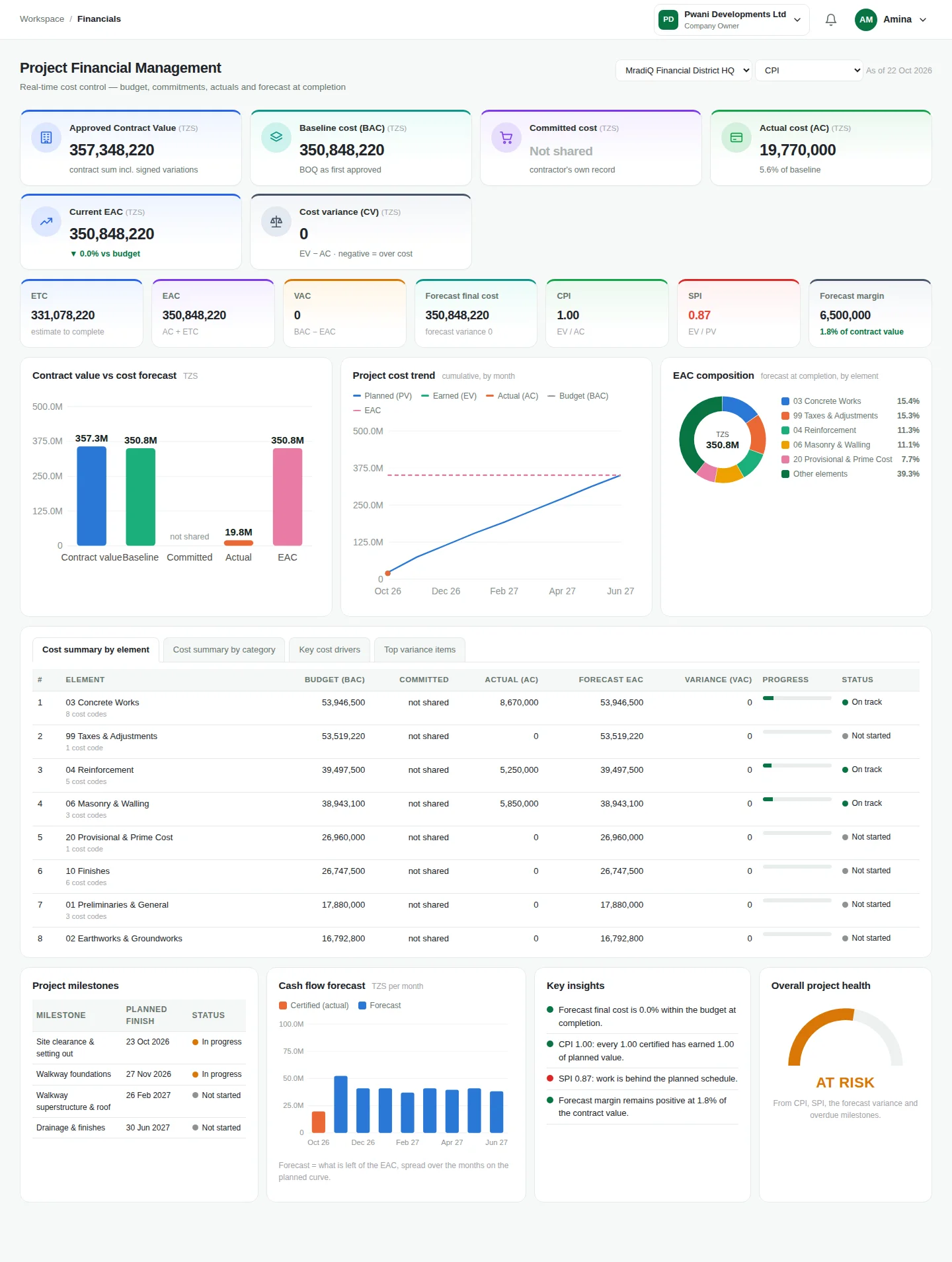The height and width of the screenshot is (1262, 952).
Task: Select the 99 Taxes & Adjustments row name
Action: pyautogui.click(x=112, y=736)
